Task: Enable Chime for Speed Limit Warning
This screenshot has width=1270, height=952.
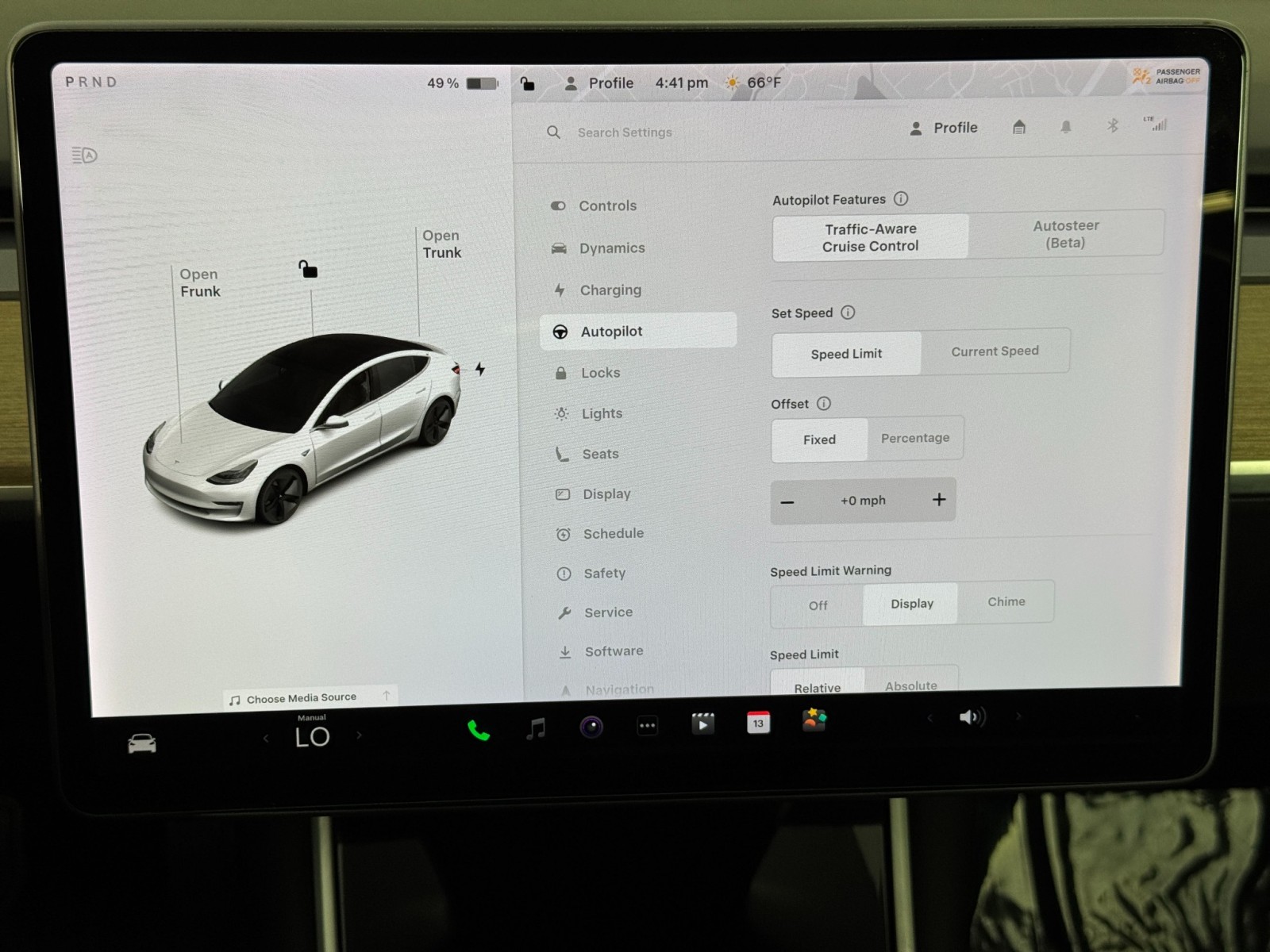Action: (1006, 602)
